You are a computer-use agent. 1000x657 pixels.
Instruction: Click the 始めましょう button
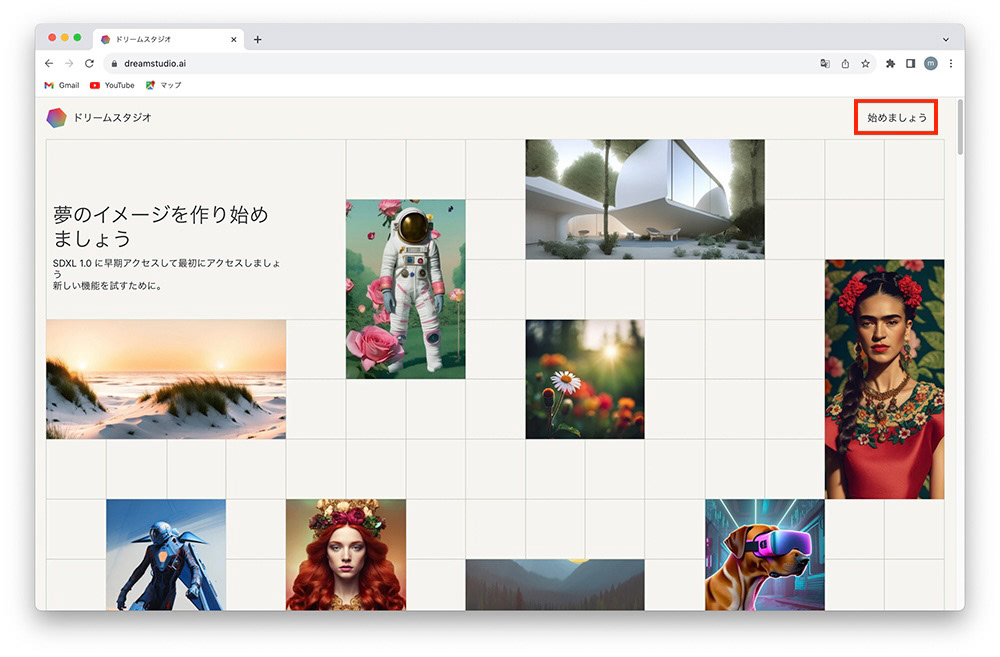click(x=896, y=117)
